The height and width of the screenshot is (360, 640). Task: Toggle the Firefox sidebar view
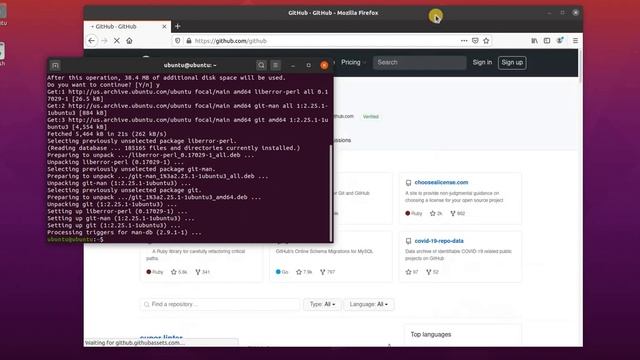(x=547, y=41)
